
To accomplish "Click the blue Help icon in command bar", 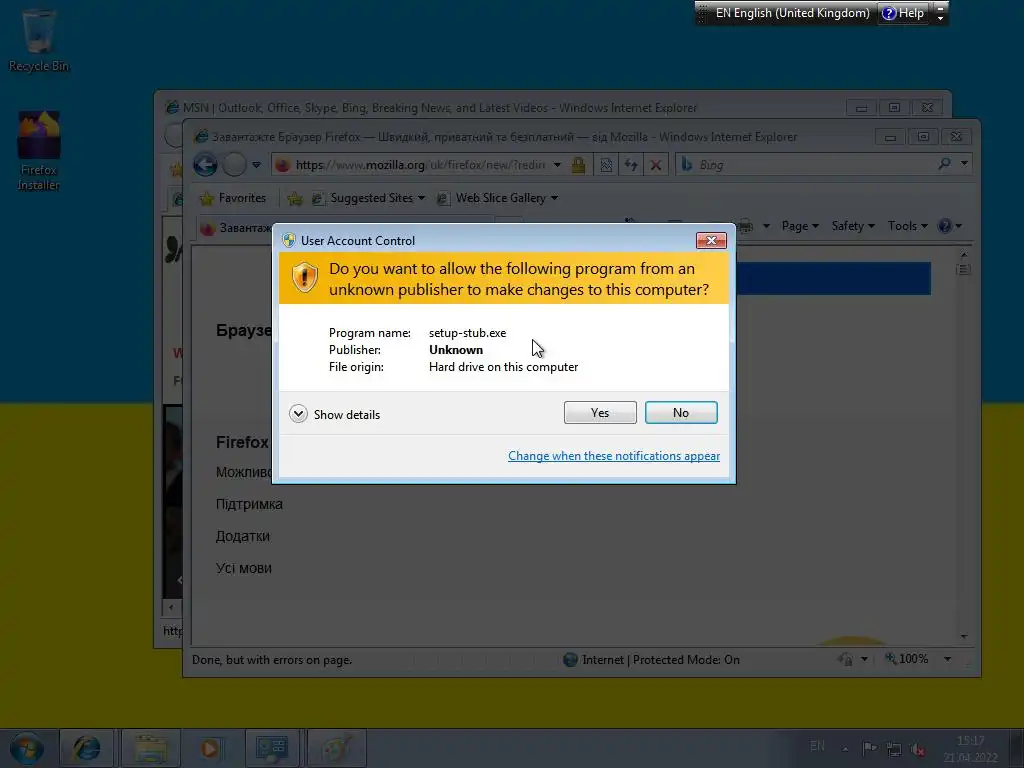I will coord(944,226).
